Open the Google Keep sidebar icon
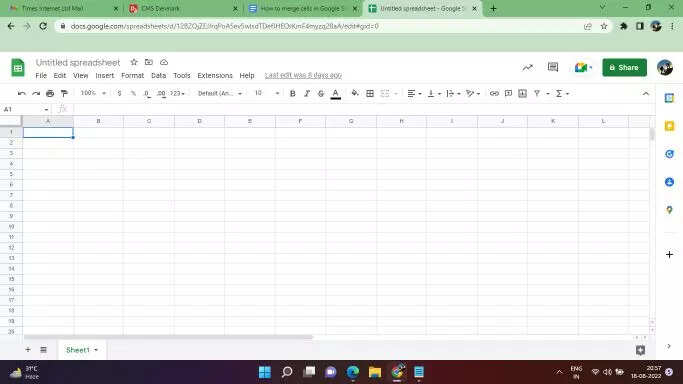Viewport: 683px width, 384px height. click(x=669, y=126)
